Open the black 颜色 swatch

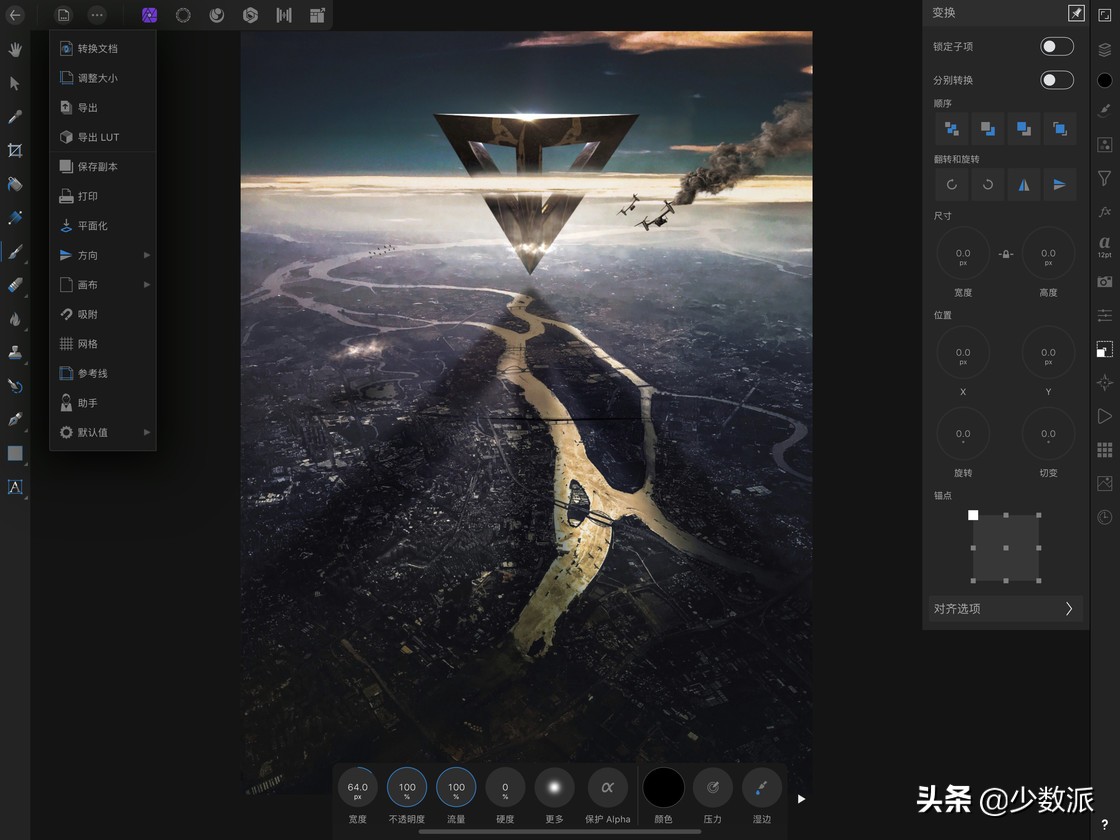pos(663,788)
